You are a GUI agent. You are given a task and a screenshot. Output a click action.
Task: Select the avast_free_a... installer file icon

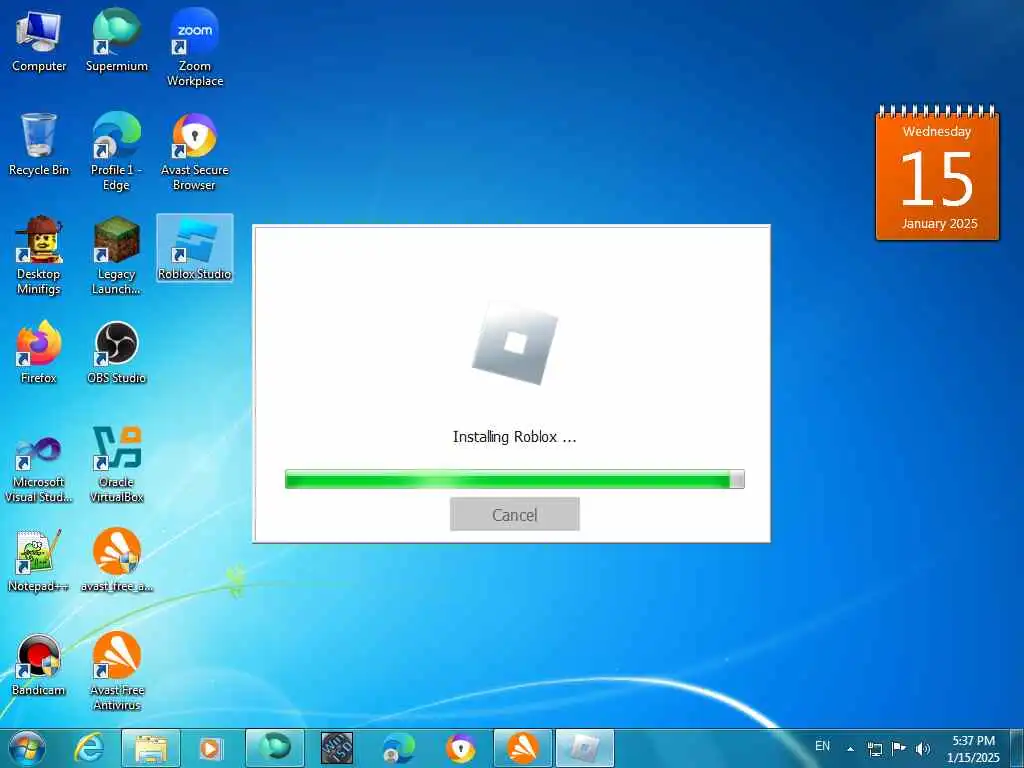pos(117,560)
